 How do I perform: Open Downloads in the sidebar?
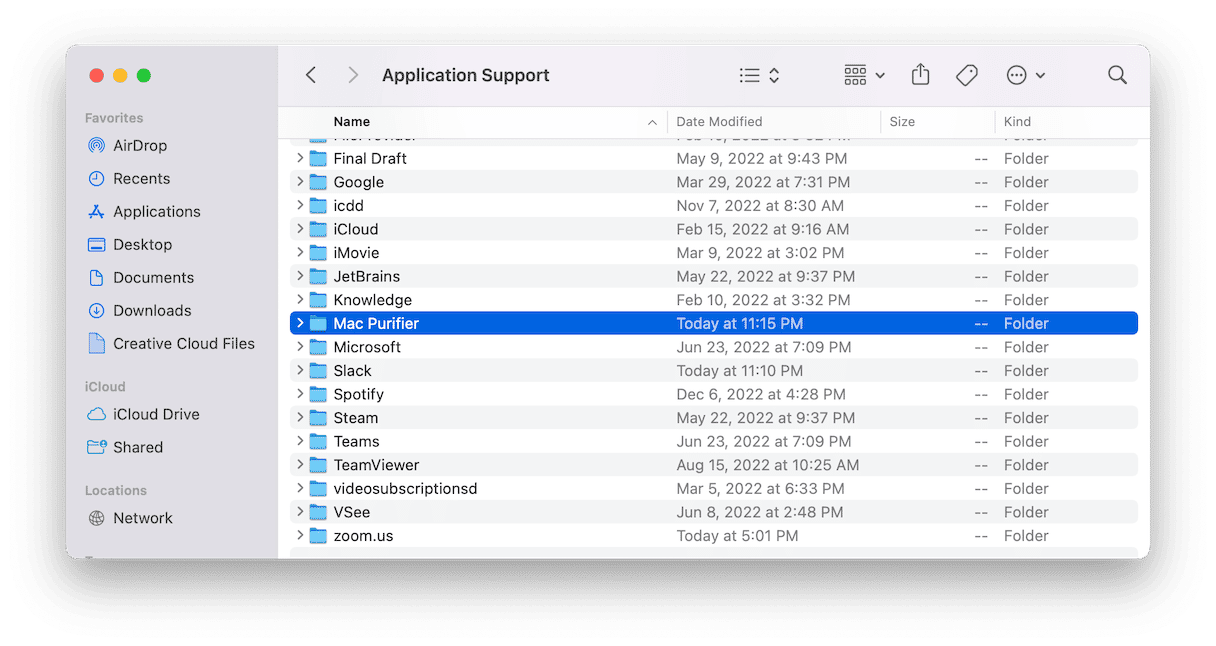(x=152, y=310)
